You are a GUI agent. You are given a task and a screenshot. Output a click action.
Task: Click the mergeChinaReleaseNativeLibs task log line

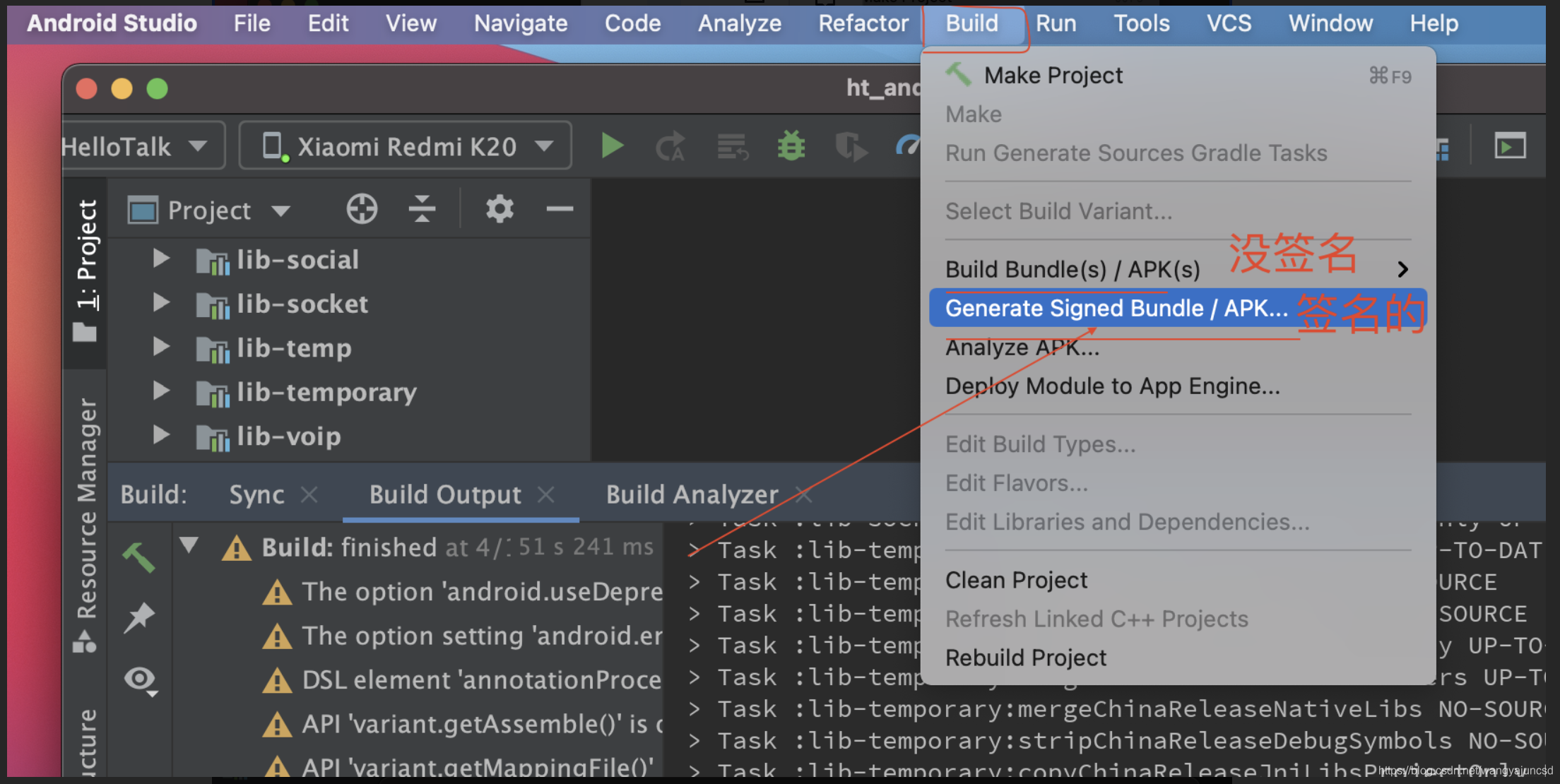[x=1116, y=709]
